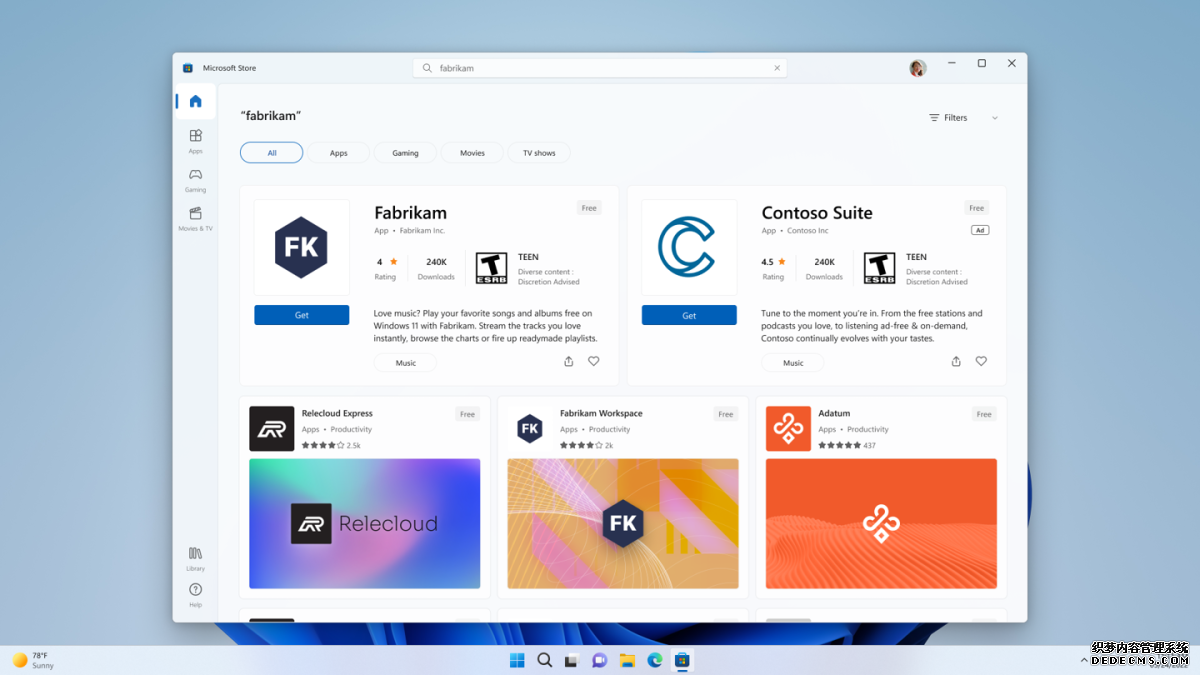Open the Relecloud banner thumbnail
This screenshot has width=1200, height=675.
(x=364, y=524)
